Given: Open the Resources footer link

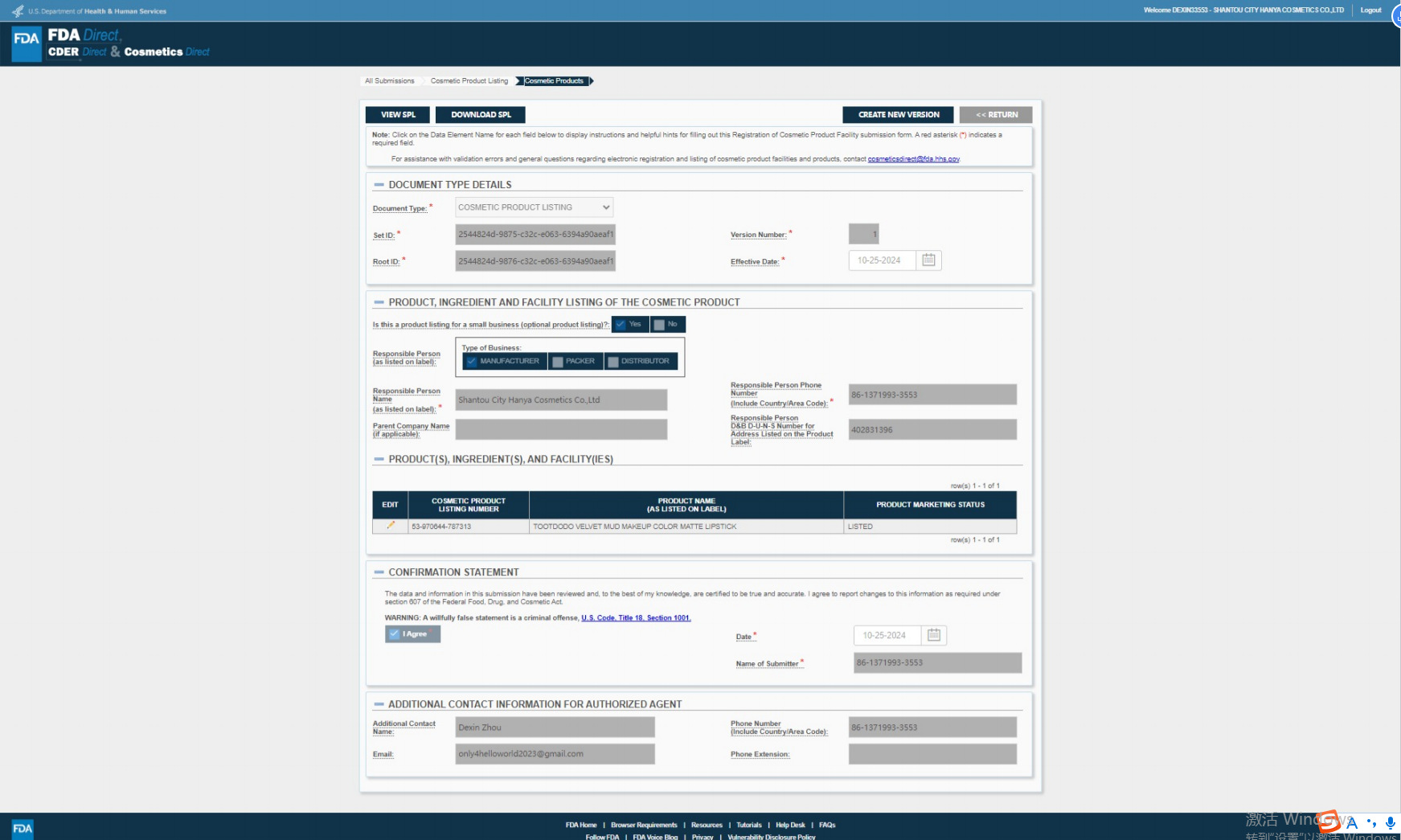Looking at the screenshot, I should 707,826.
